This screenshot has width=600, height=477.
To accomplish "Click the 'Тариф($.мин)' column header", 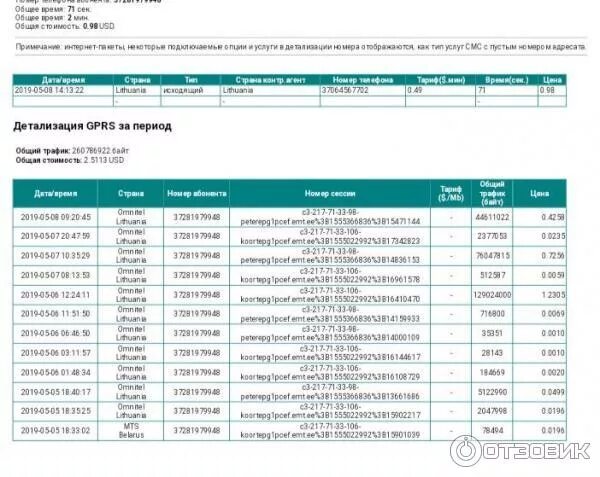I will click(x=440, y=80).
